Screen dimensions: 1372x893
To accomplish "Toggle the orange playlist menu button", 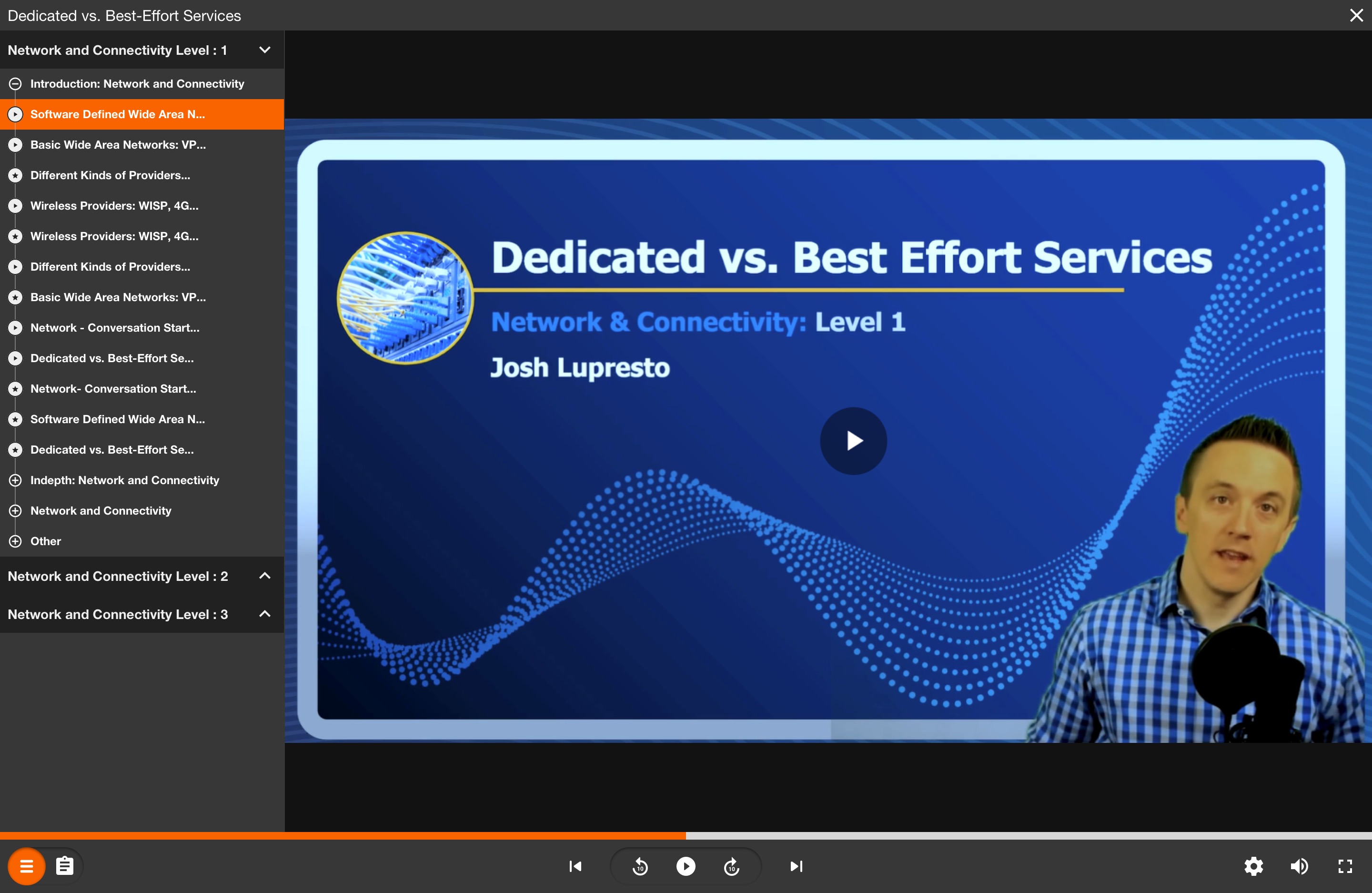I will [27, 866].
